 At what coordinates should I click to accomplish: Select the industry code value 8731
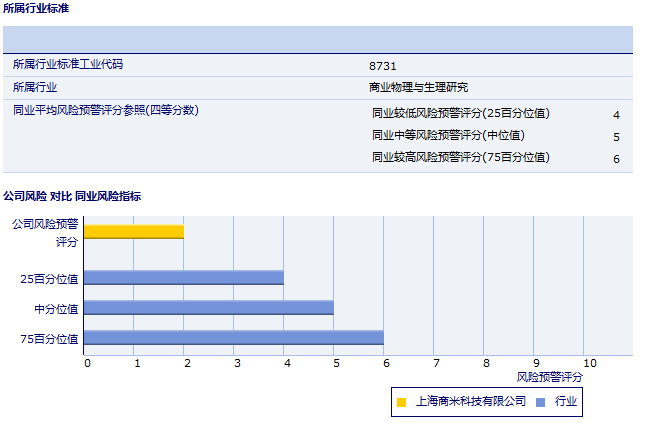(x=383, y=65)
